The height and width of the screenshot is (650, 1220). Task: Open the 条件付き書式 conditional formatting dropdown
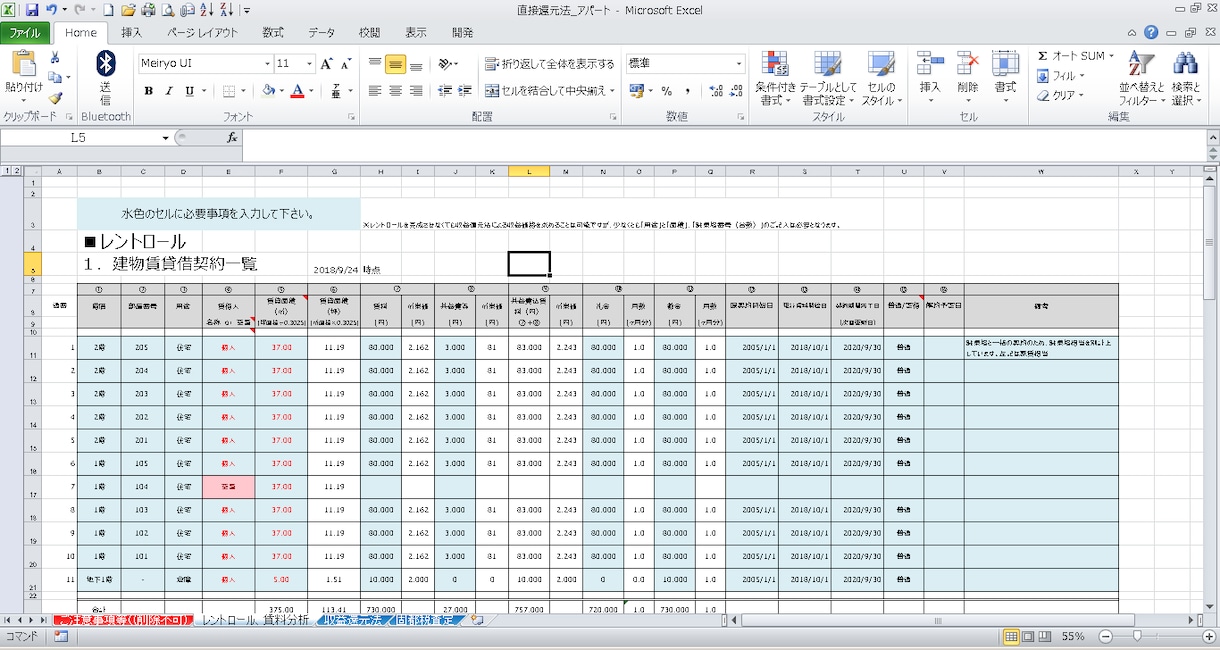click(776, 78)
